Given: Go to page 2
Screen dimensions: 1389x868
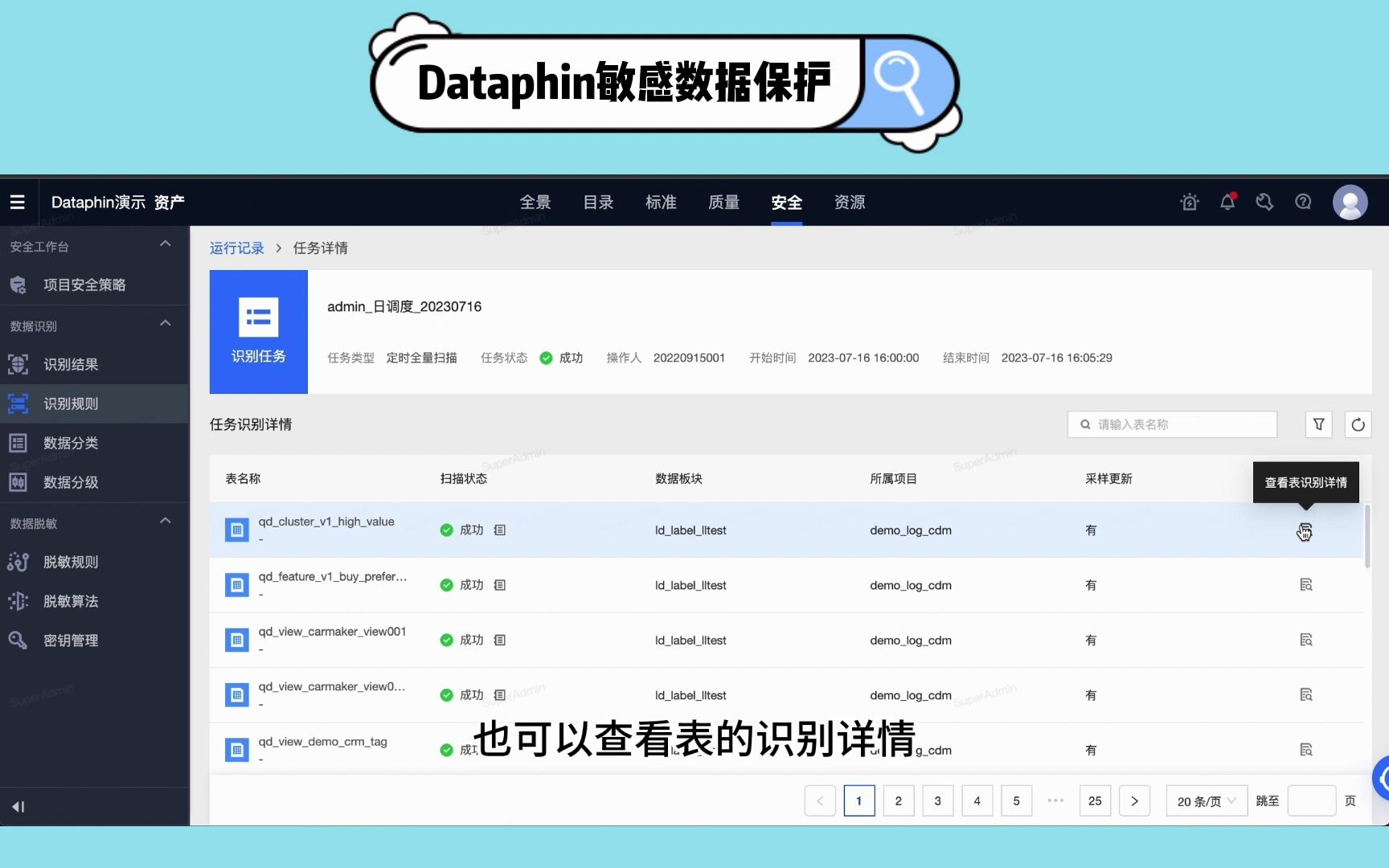Looking at the screenshot, I should pyautogui.click(x=899, y=801).
